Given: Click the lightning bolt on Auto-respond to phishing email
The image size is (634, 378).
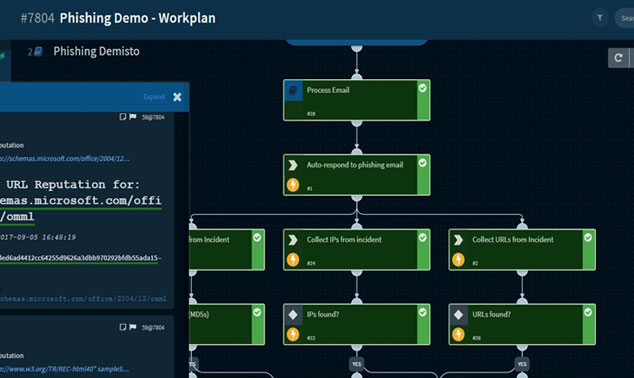Looking at the screenshot, I should 293,185.
